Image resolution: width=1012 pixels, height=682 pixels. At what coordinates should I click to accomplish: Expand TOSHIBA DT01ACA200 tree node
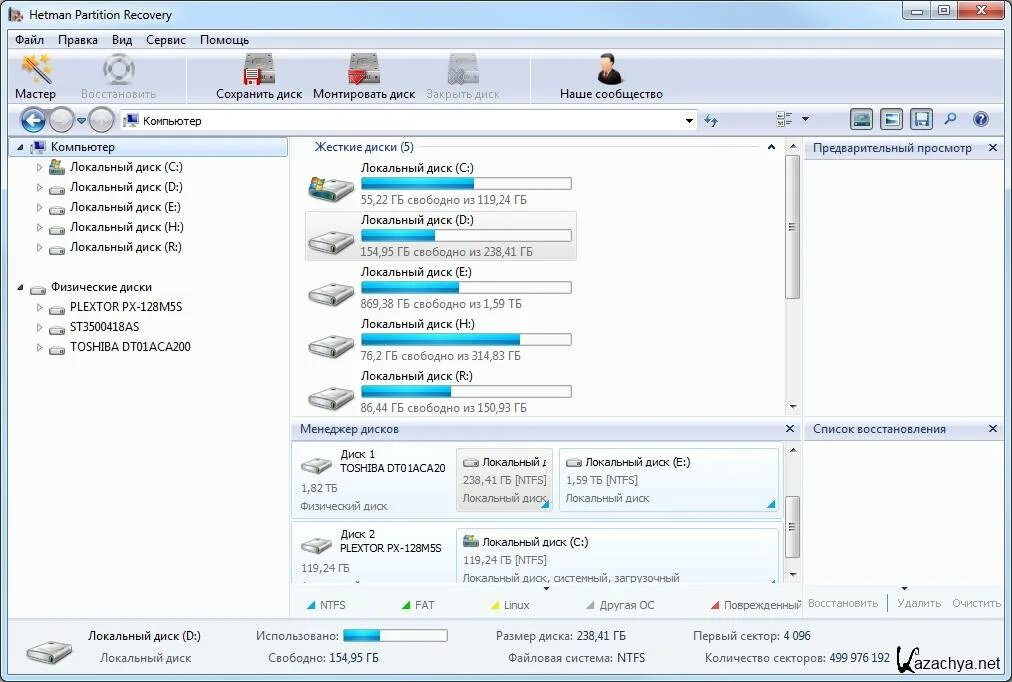click(39, 347)
